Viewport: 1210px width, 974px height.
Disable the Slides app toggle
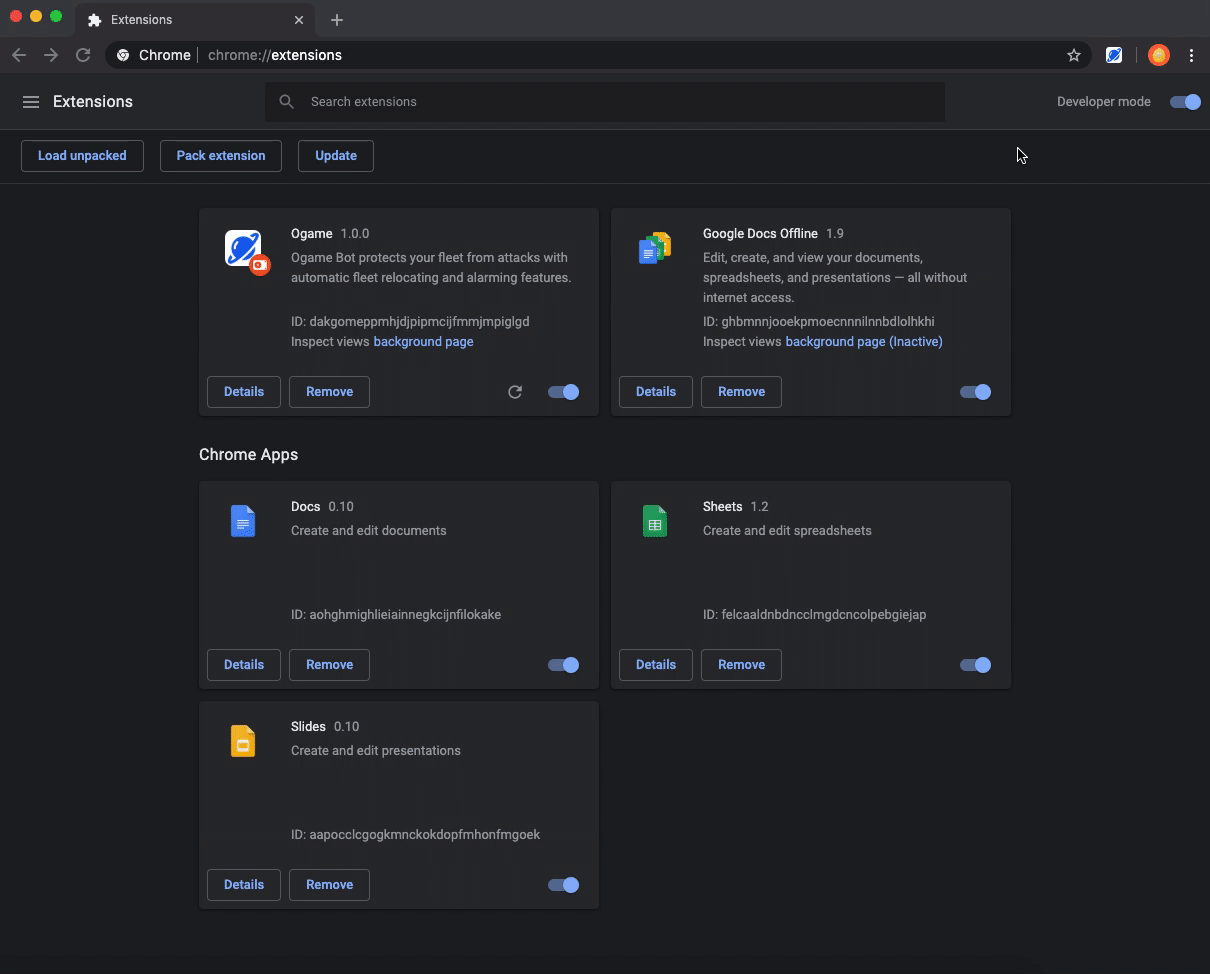point(563,885)
